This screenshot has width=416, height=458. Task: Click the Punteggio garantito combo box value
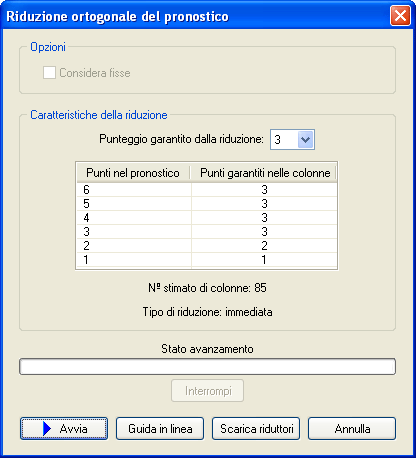click(284, 139)
